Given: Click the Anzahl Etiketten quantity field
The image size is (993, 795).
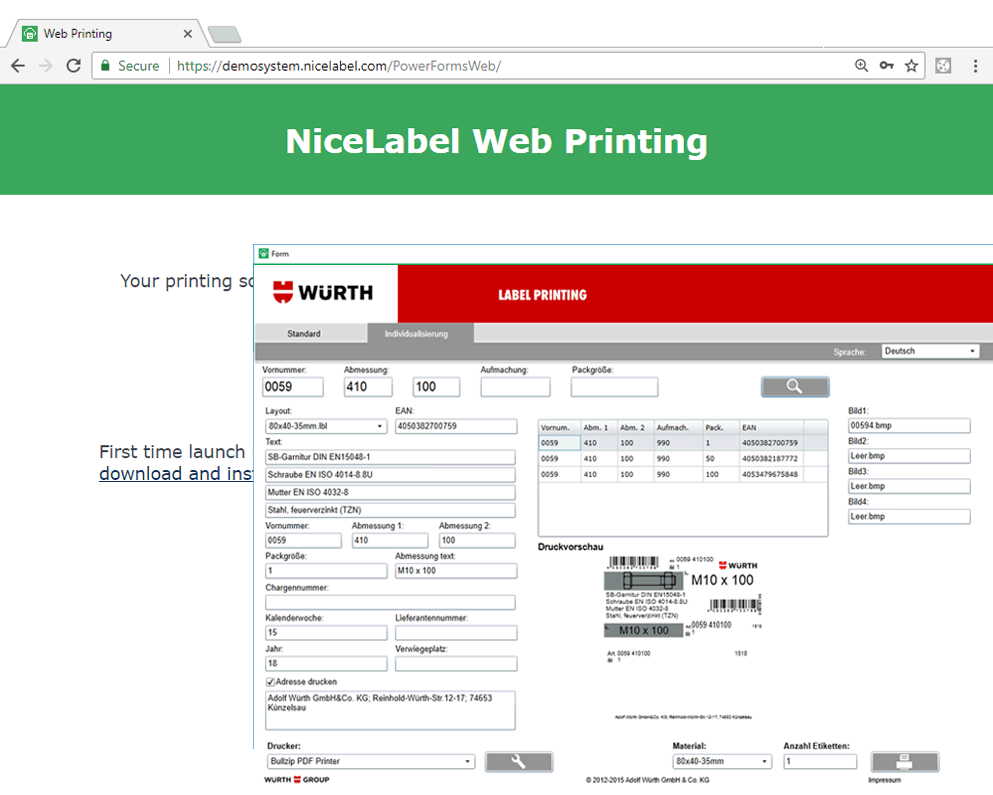Looking at the screenshot, I should pos(820,761).
